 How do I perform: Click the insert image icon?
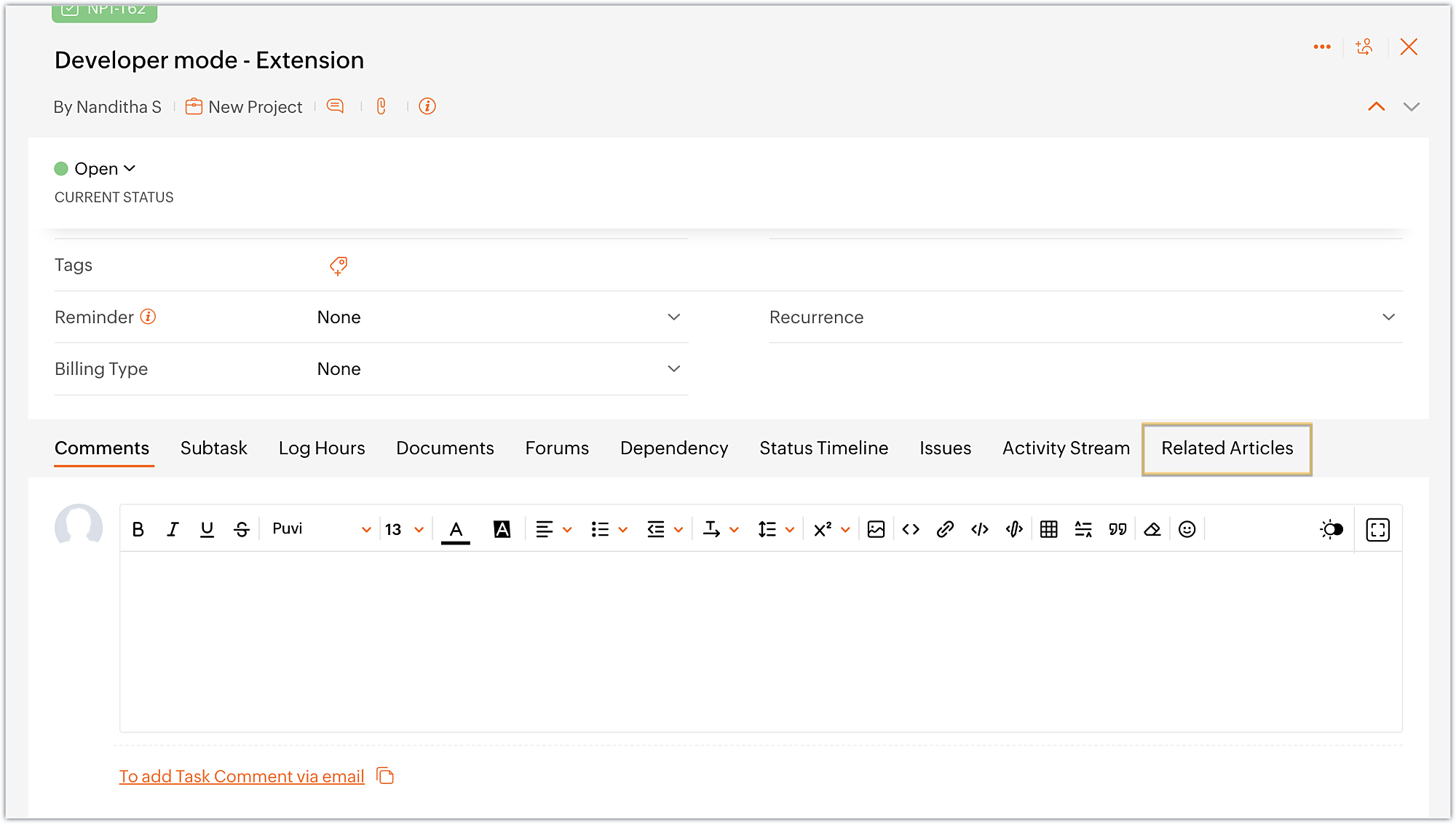pos(876,529)
